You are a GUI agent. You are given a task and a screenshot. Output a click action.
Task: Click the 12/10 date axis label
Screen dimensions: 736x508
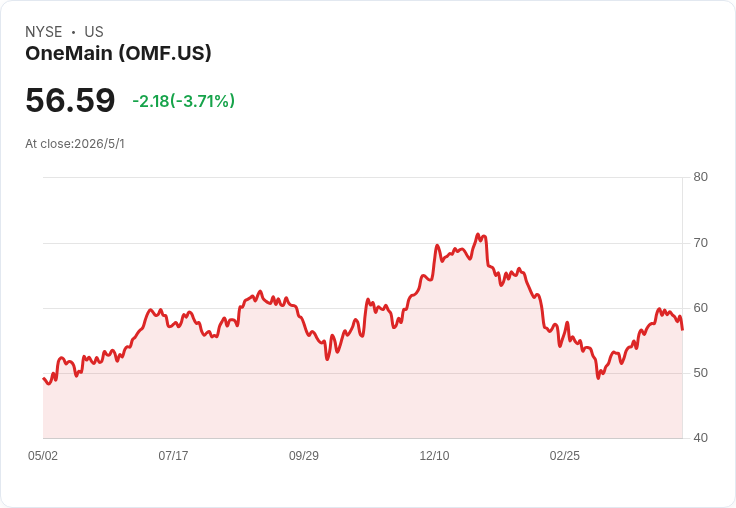tap(434, 456)
